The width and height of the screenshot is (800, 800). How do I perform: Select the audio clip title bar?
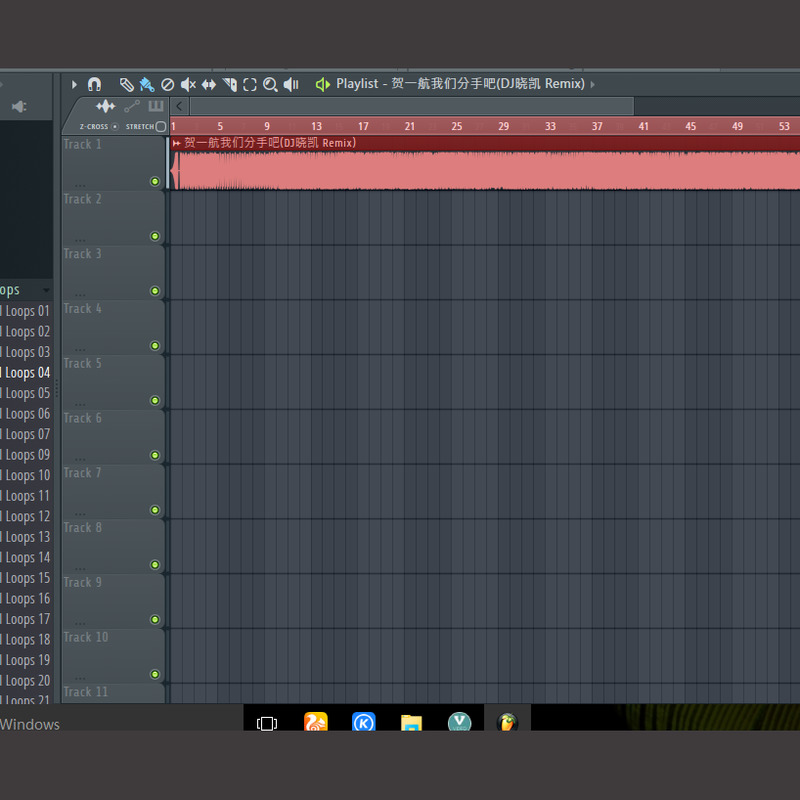tap(485, 143)
